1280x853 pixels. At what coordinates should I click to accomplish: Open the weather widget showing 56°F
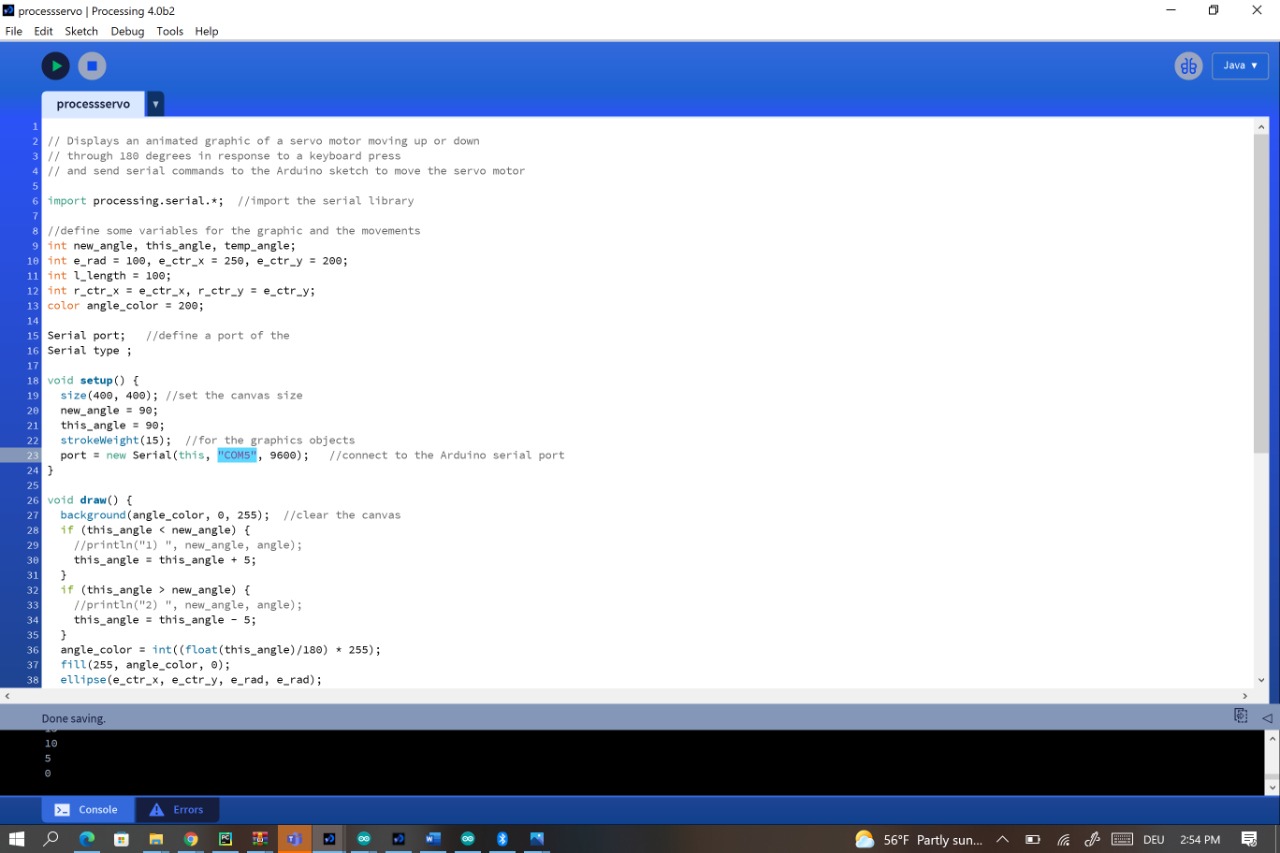(x=919, y=840)
